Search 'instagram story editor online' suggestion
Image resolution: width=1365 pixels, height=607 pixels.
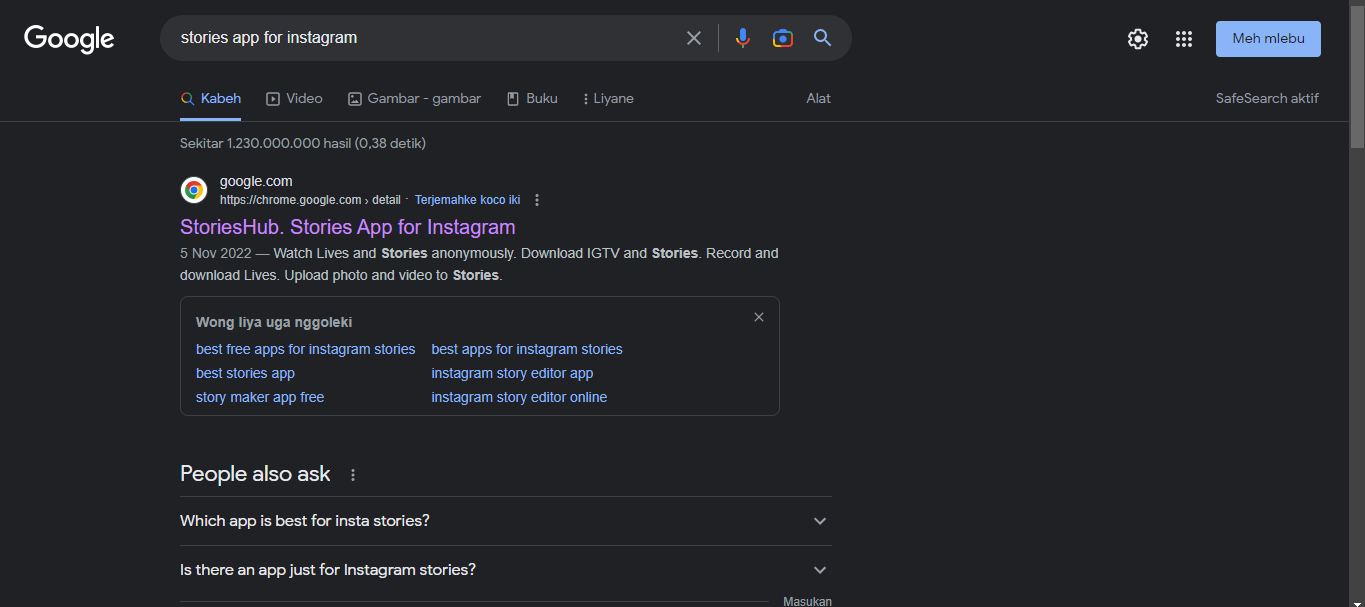point(519,397)
